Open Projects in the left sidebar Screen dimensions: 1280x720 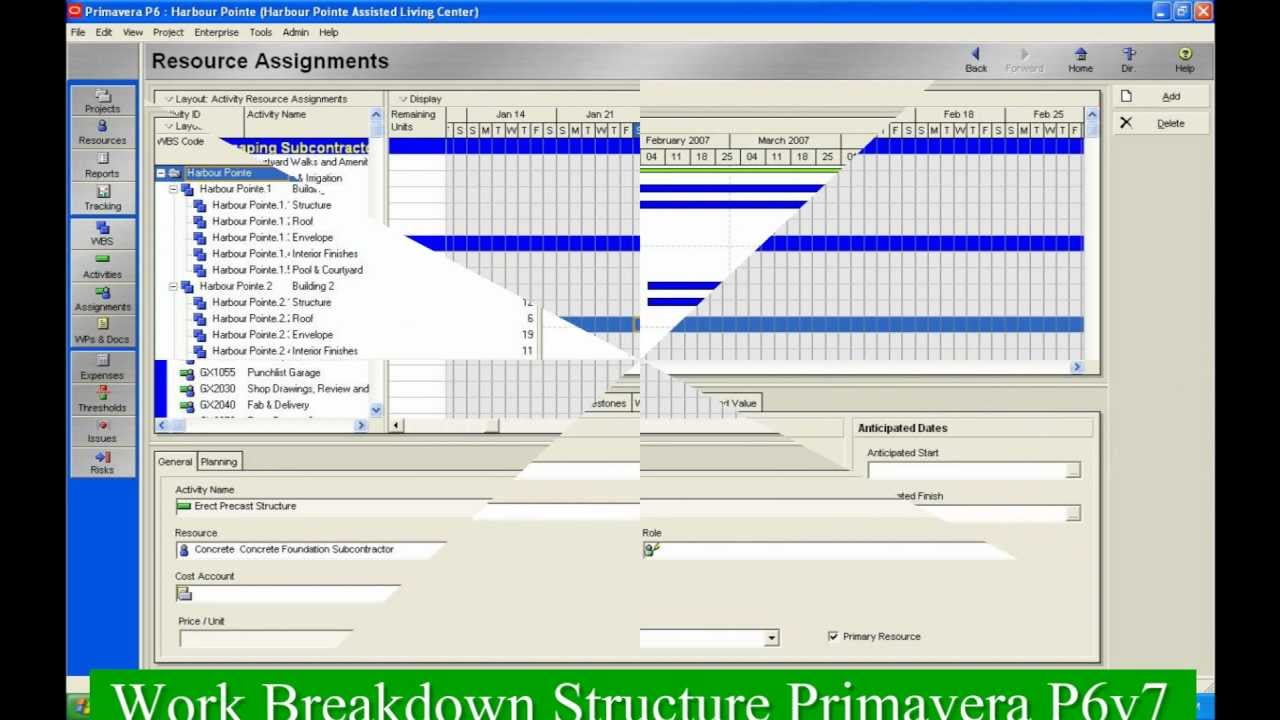[102, 101]
